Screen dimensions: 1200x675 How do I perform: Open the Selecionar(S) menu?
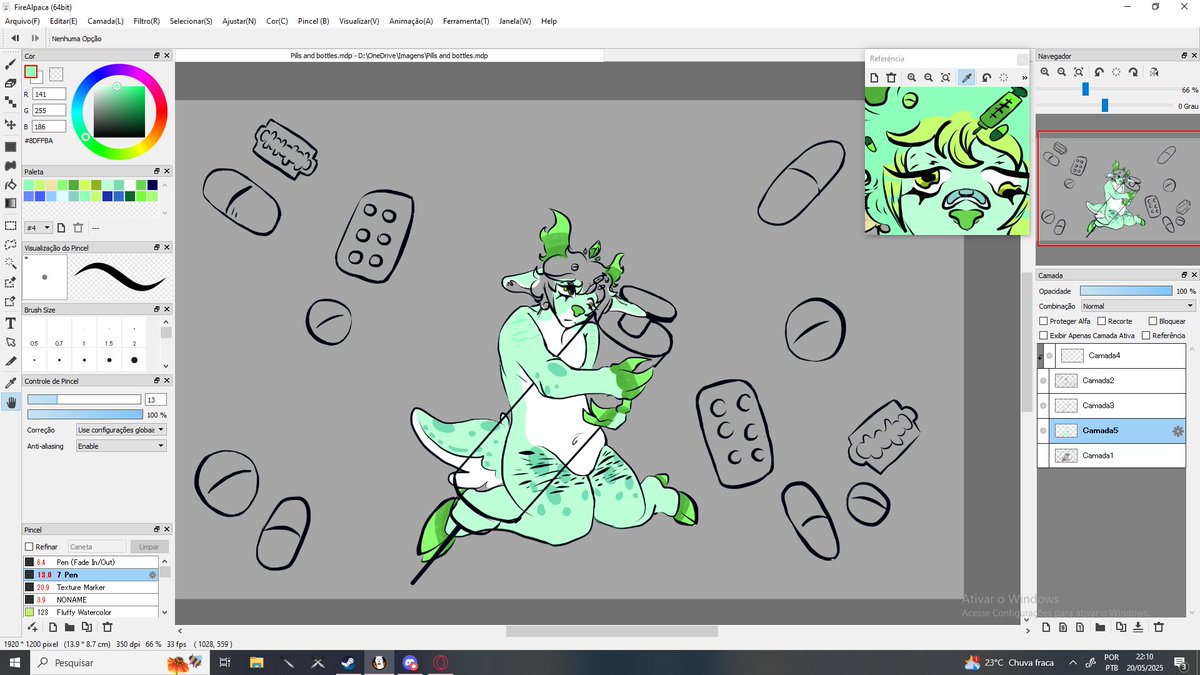191,21
